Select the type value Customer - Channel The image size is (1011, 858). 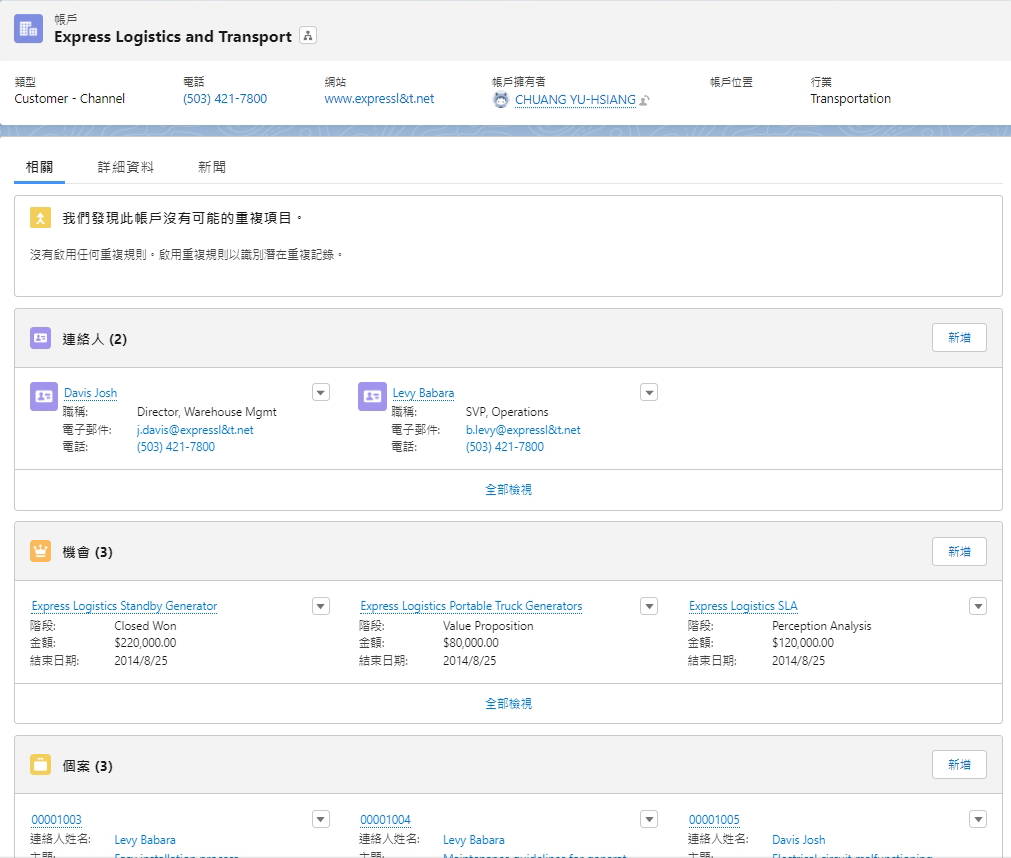point(70,99)
